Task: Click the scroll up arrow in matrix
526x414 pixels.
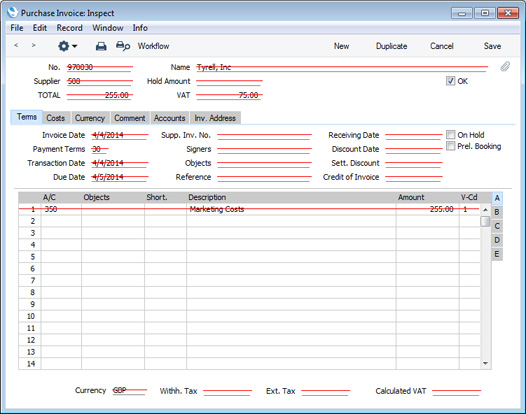Action: point(485,210)
